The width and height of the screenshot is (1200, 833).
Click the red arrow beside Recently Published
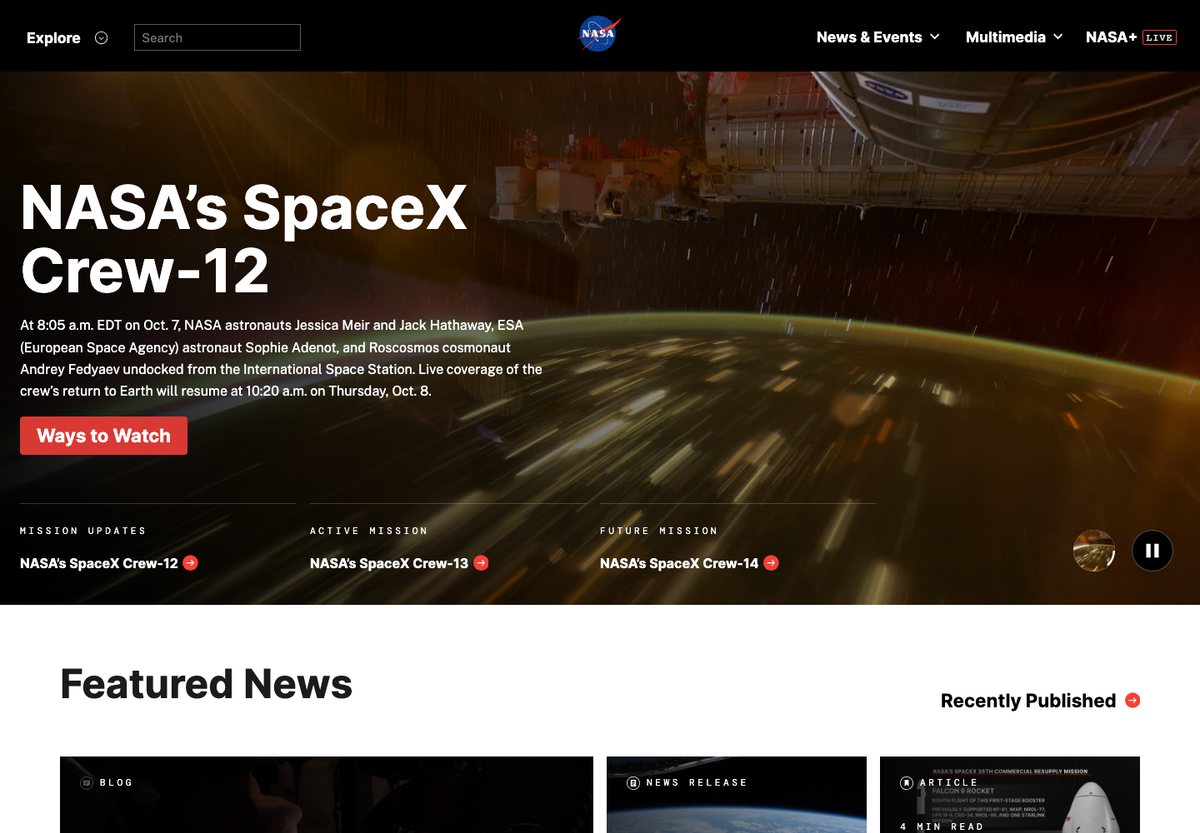(x=1132, y=700)
